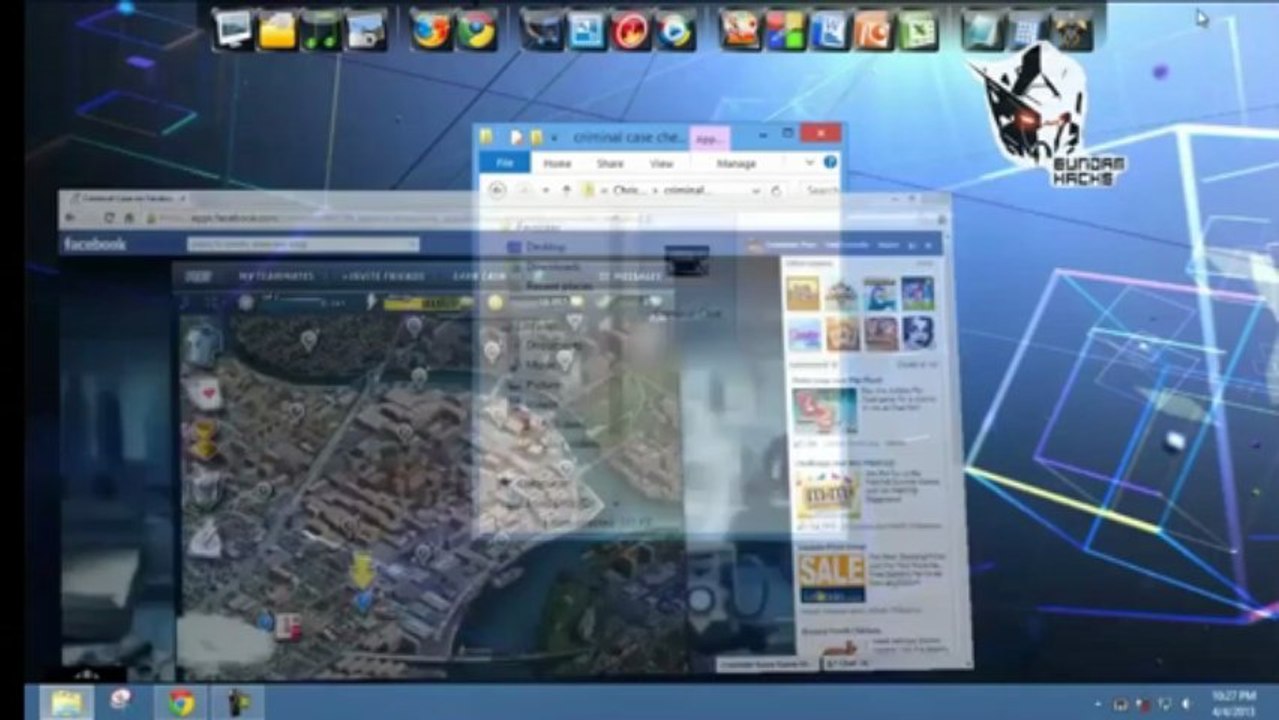
Task: Launch Windows Media Player from dock
Action: pos(676,30)
